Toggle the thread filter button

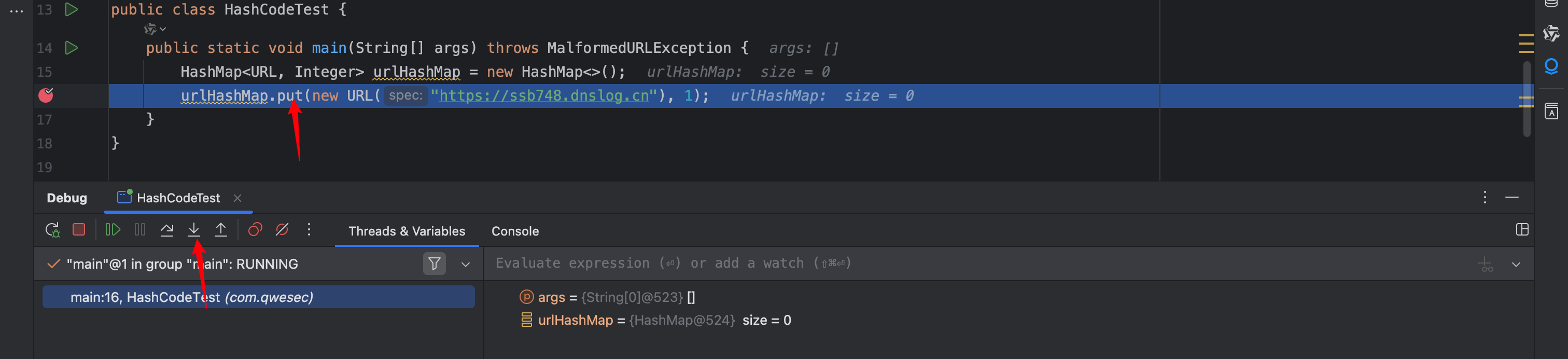point(434,264)
